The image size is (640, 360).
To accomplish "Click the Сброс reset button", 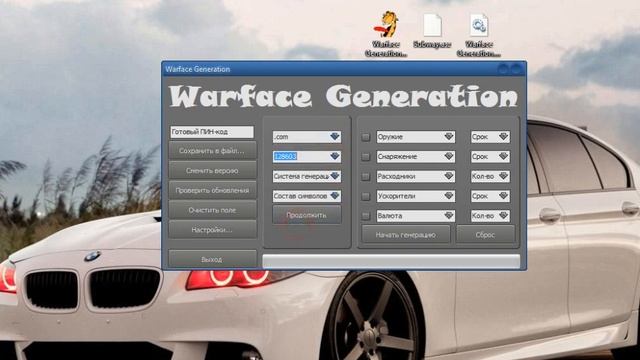I will pos(485,235).
